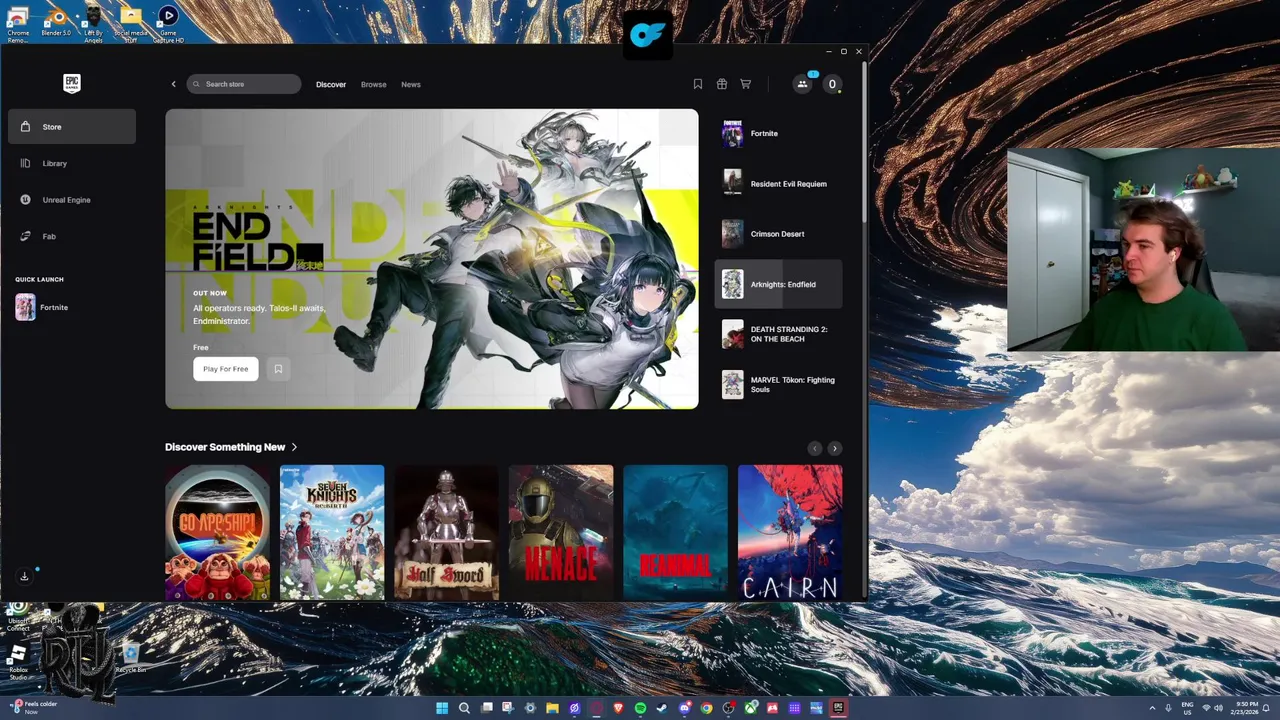Open the Library section
This screenshot has height=720, width=1280.
pyautogui.click(x=72, y=163)
